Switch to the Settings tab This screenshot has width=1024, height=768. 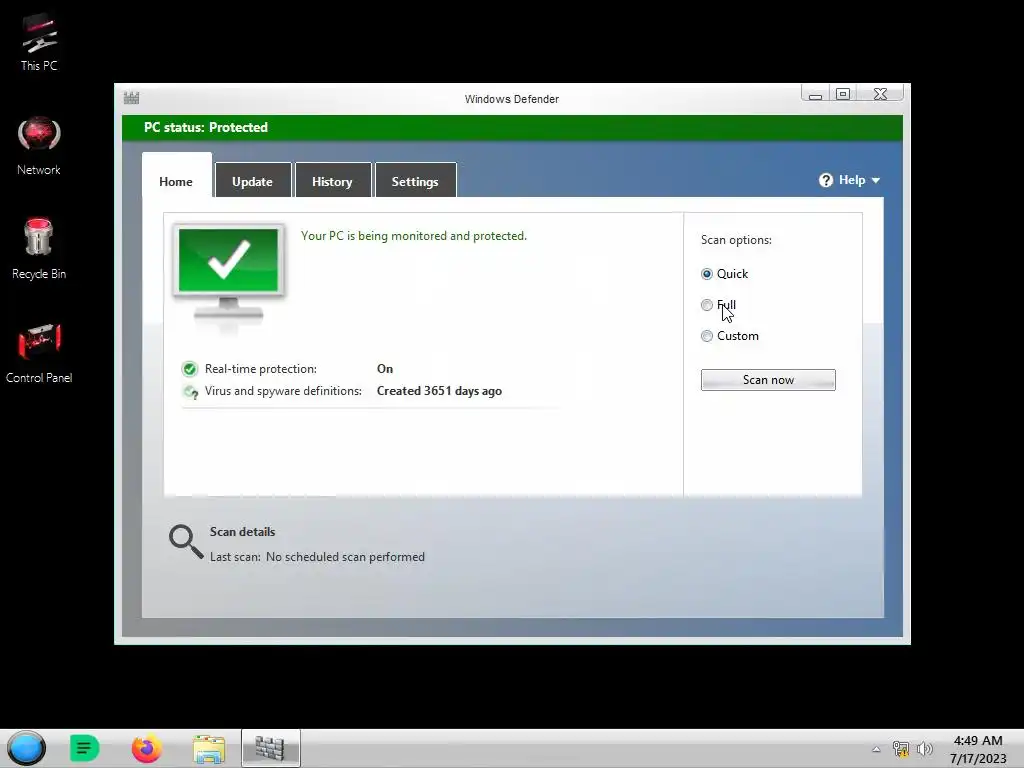tap(415, 181)
